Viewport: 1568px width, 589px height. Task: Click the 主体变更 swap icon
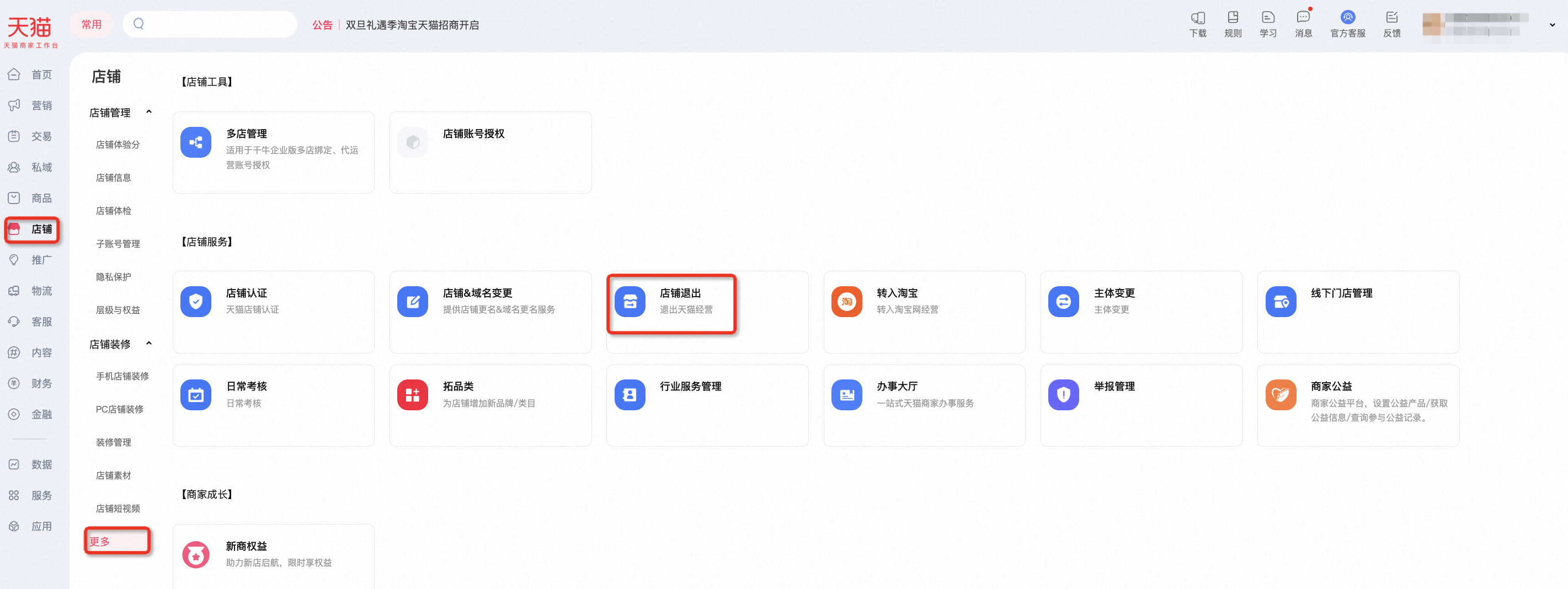[x=1063, y=302]
